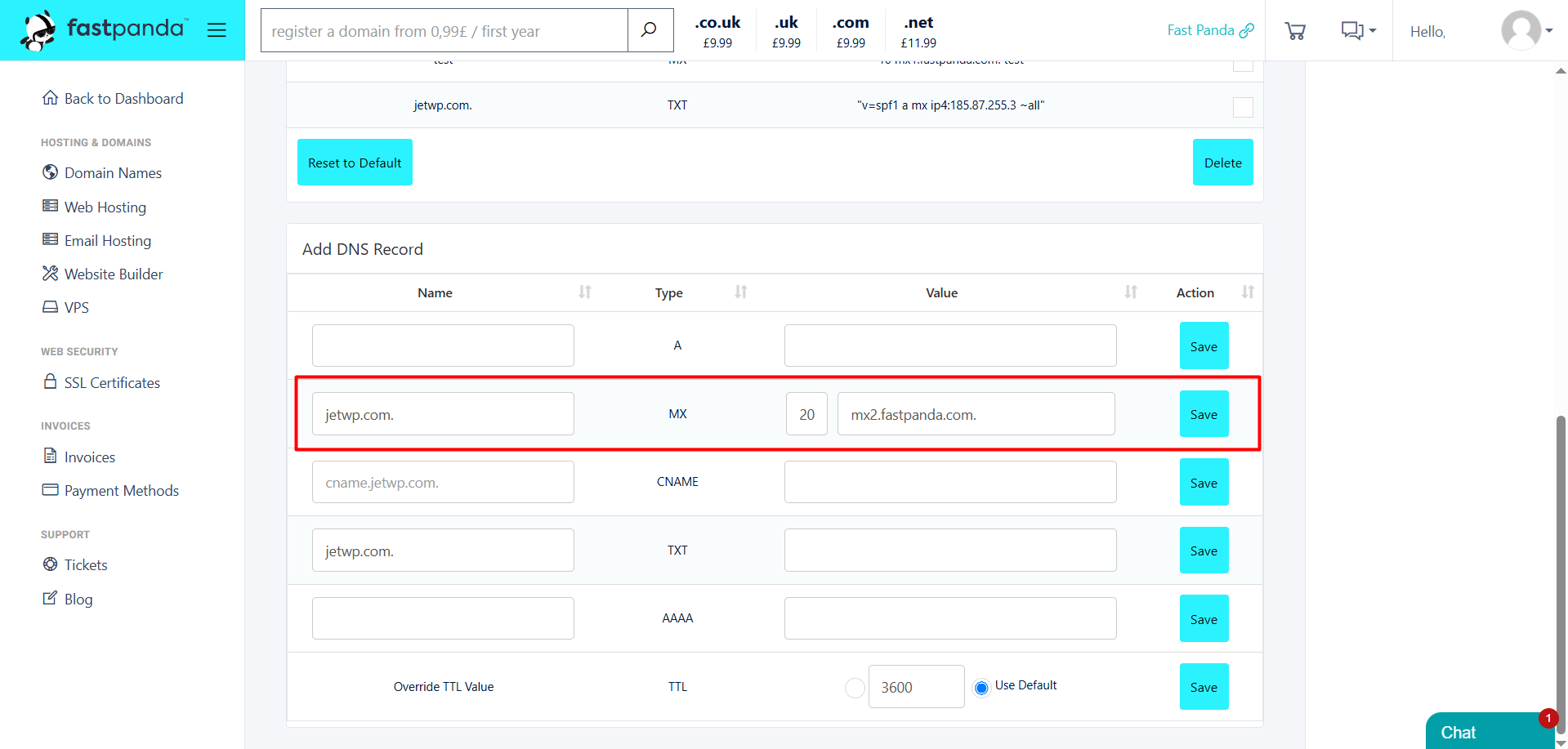
Task: Select the .uk domain price
Action: coord(786,31)
